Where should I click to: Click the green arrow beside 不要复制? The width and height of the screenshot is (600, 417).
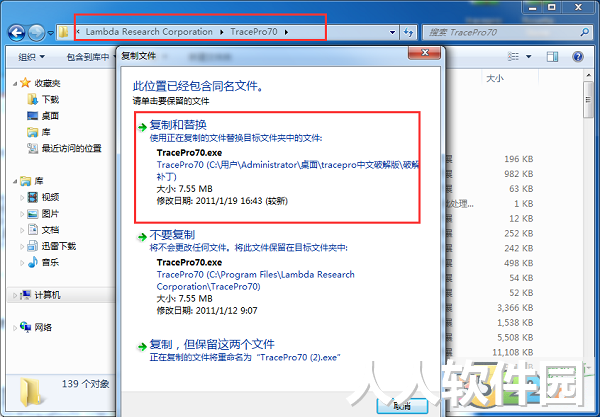click(142, 237)
